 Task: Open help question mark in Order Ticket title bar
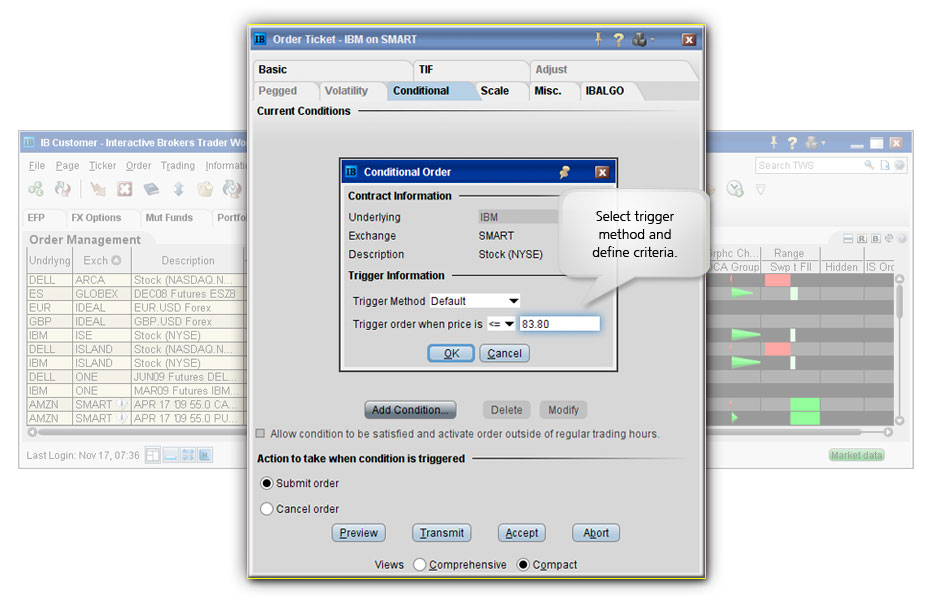coord(618,40)
